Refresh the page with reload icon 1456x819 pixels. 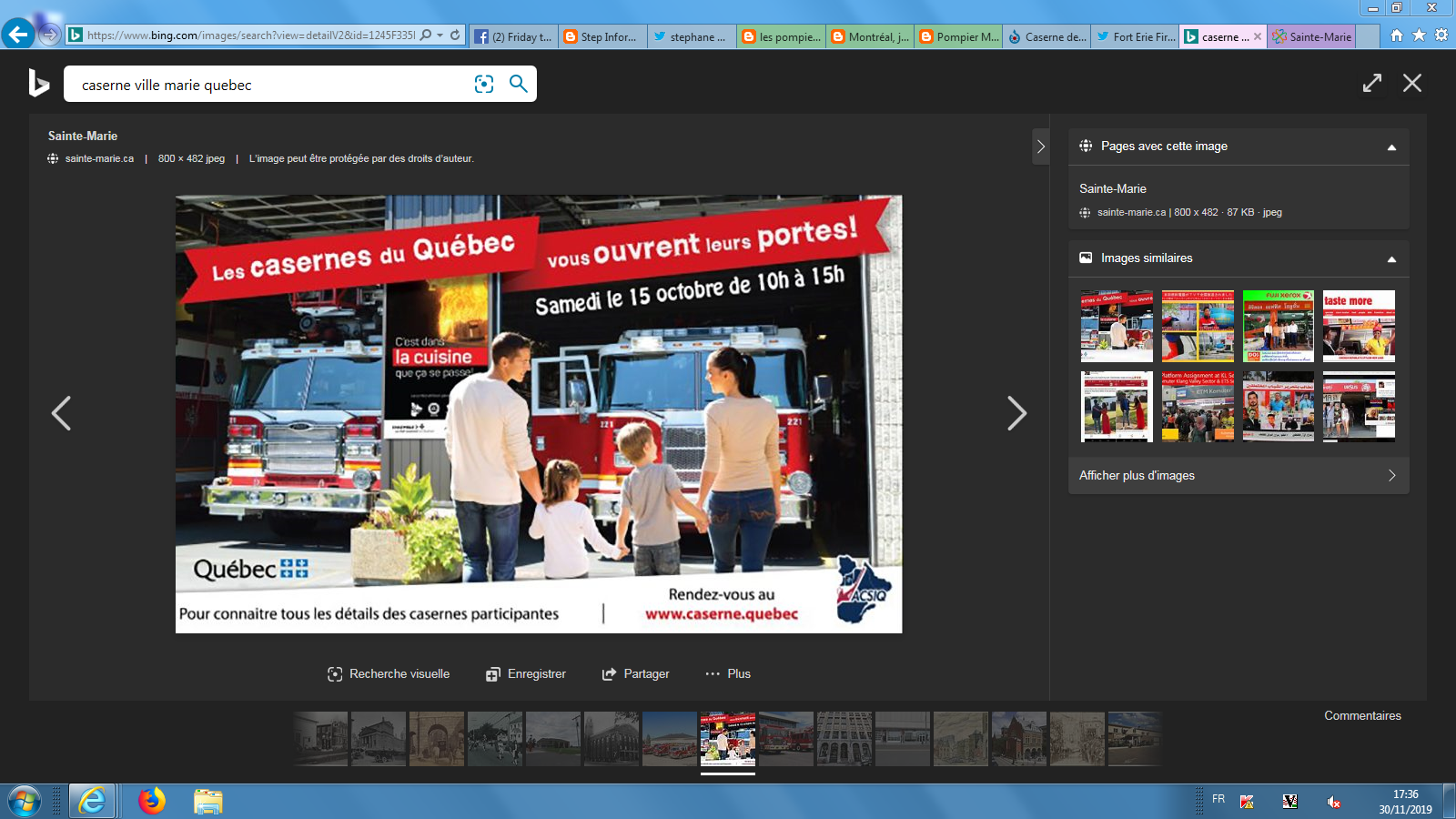[x=455, y=35]
